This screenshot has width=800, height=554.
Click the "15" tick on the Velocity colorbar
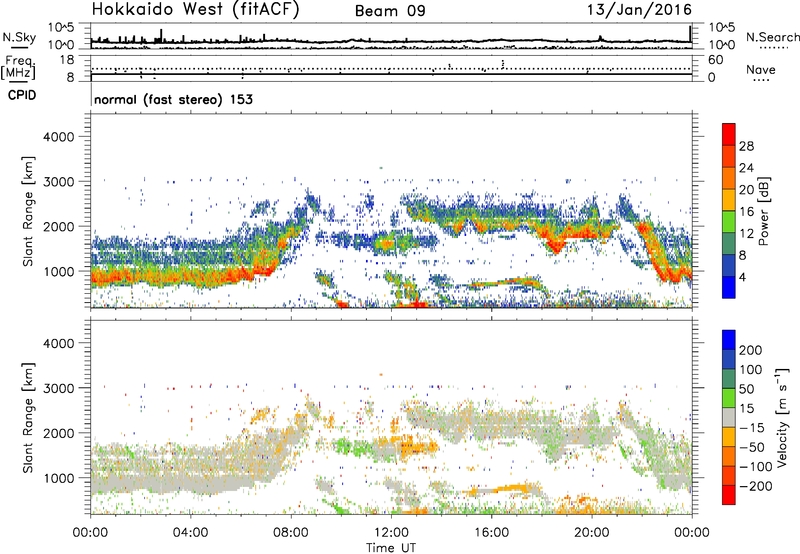pos(746,409)
